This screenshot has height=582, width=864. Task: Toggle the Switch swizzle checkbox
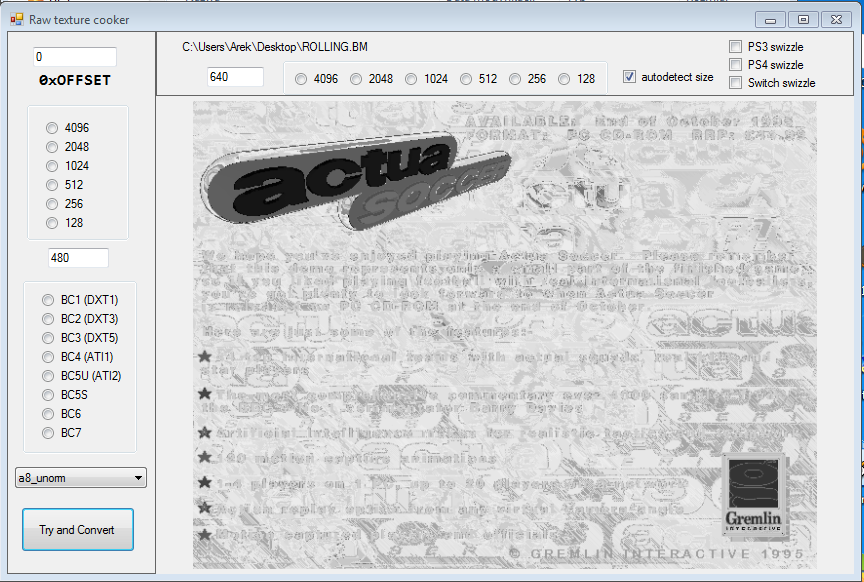click(736, 83)
